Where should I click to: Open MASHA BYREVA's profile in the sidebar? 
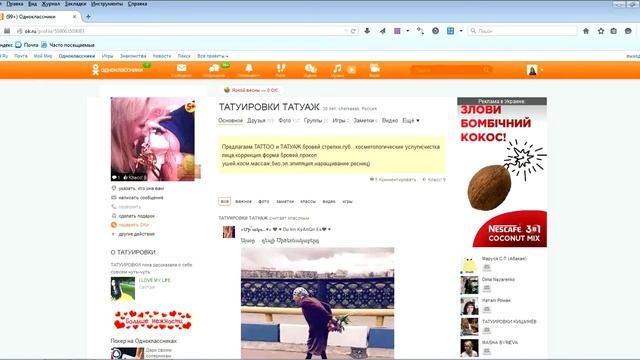point(500,342)
